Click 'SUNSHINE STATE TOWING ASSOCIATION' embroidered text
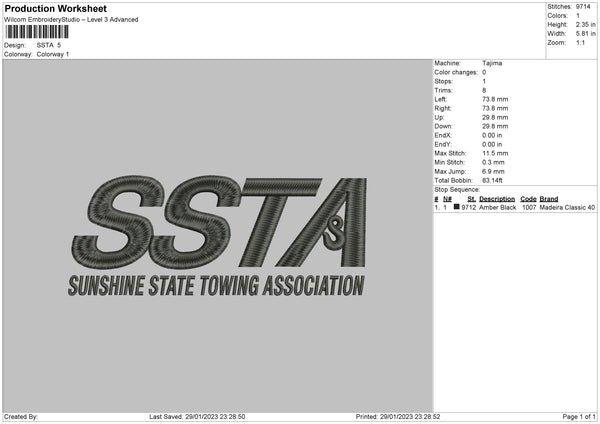Viewport: 600px width, 424px height. click(216, 285)
